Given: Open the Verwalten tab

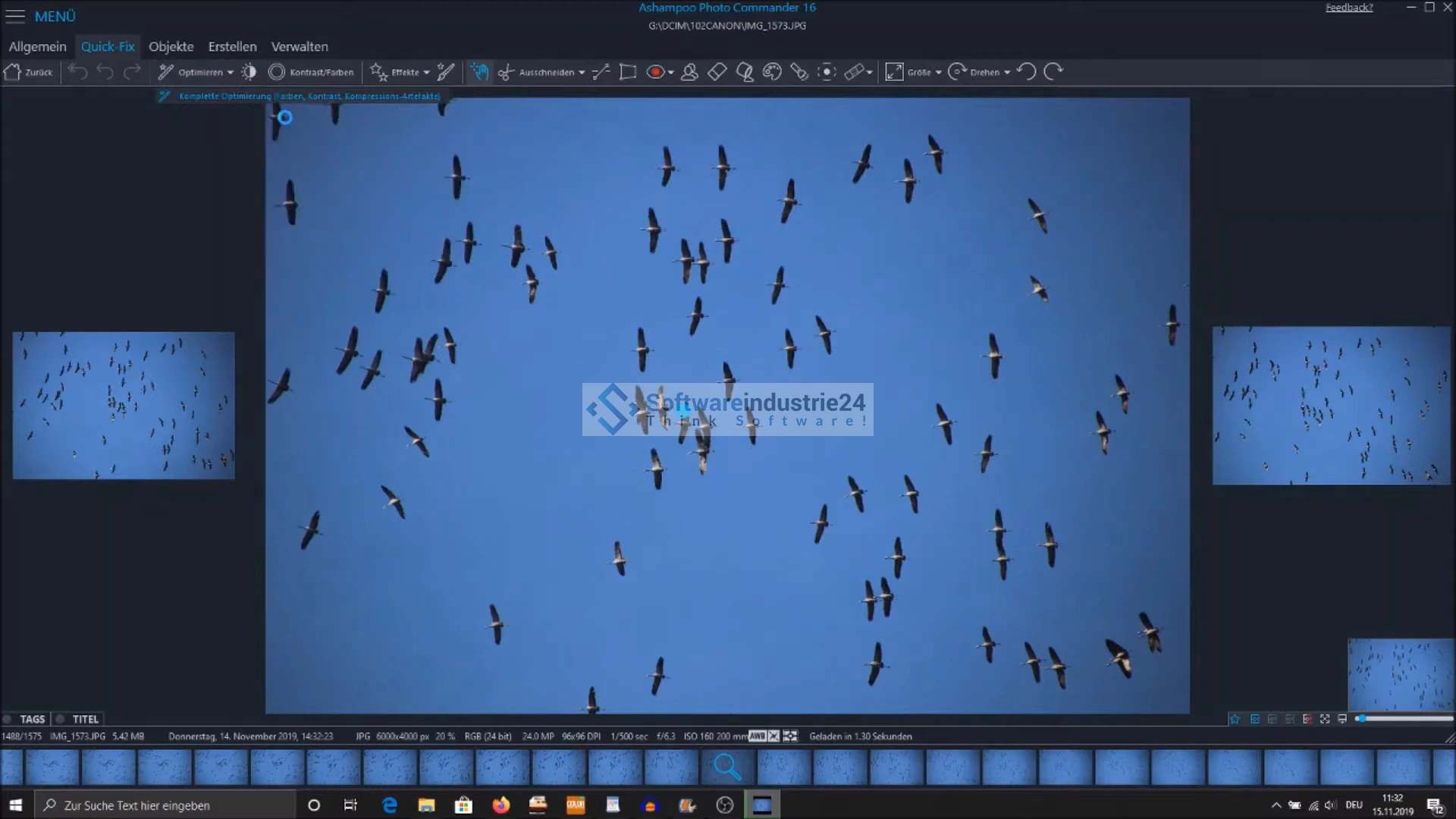Looking at the screenshot, I should 300,46.
